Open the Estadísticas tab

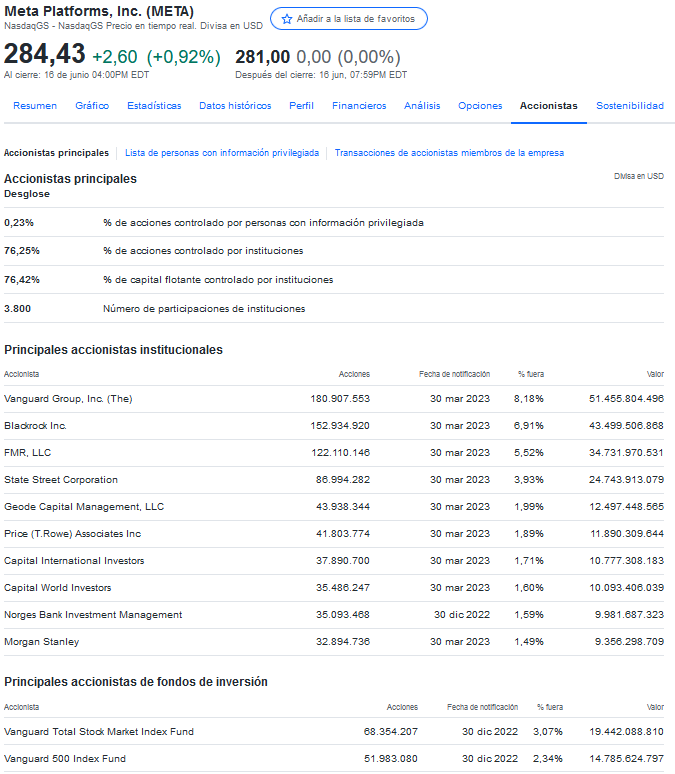[154, 106]
